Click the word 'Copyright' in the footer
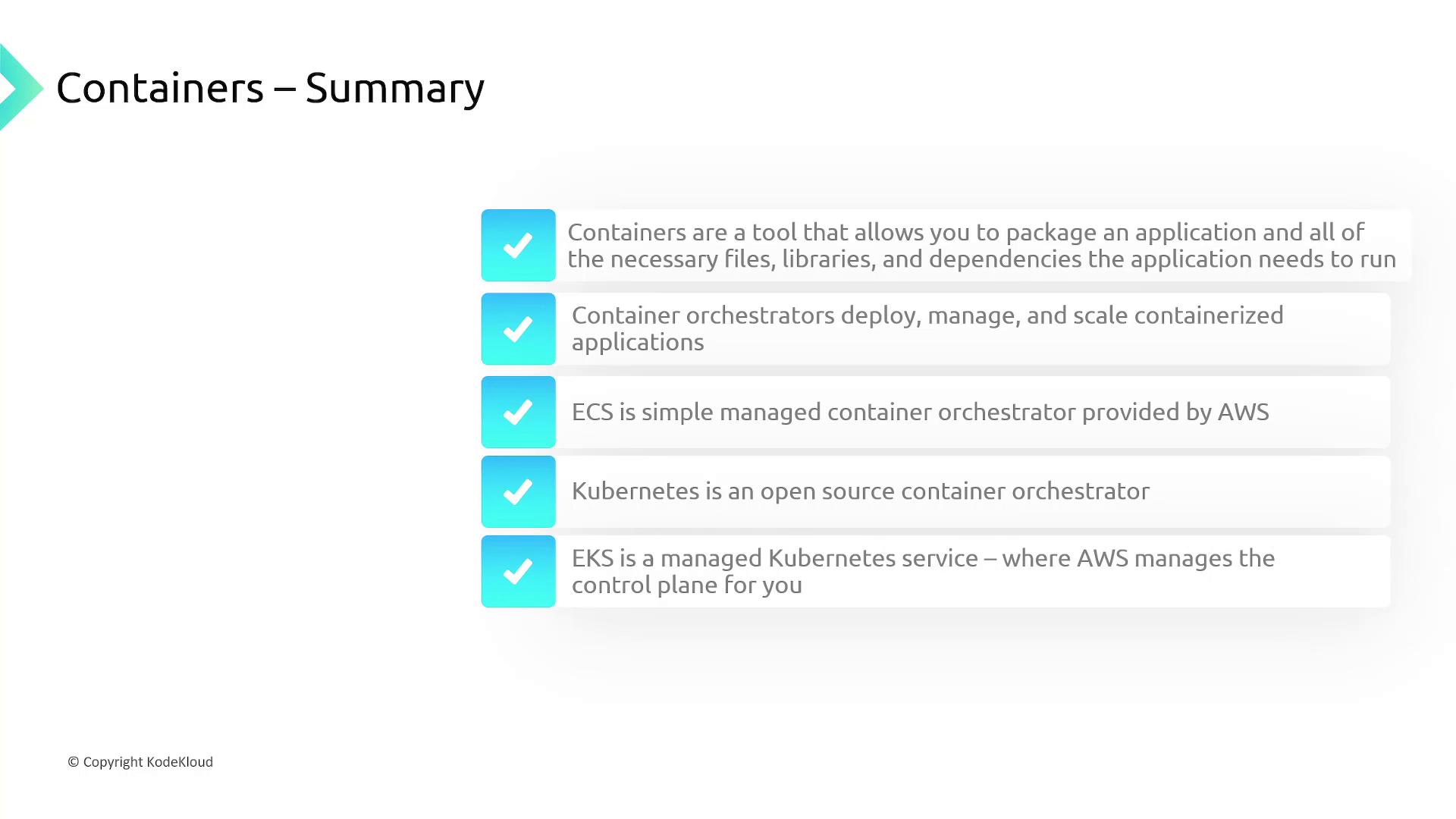 113,762
